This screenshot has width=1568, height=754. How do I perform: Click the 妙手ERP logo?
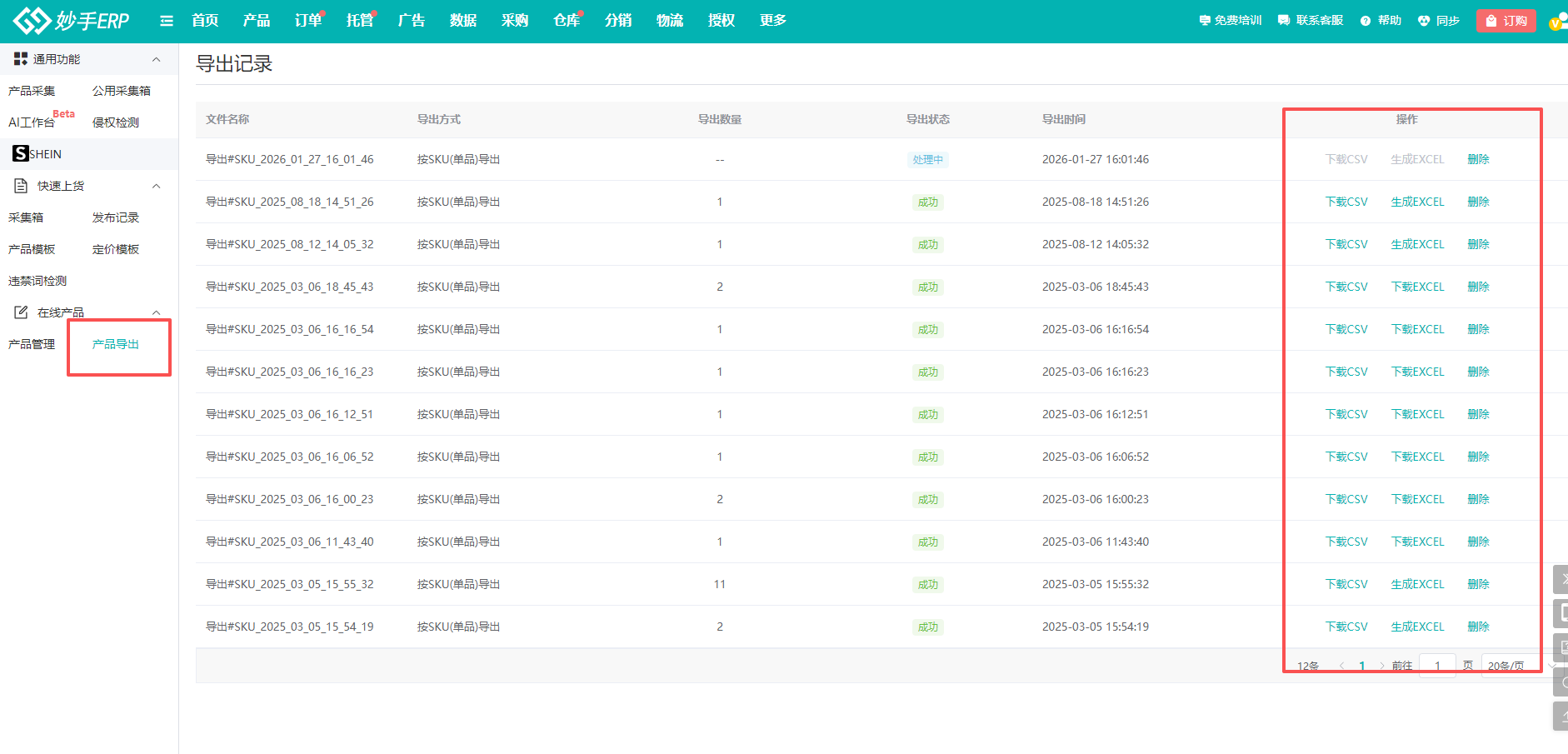[x=72, y=21]
